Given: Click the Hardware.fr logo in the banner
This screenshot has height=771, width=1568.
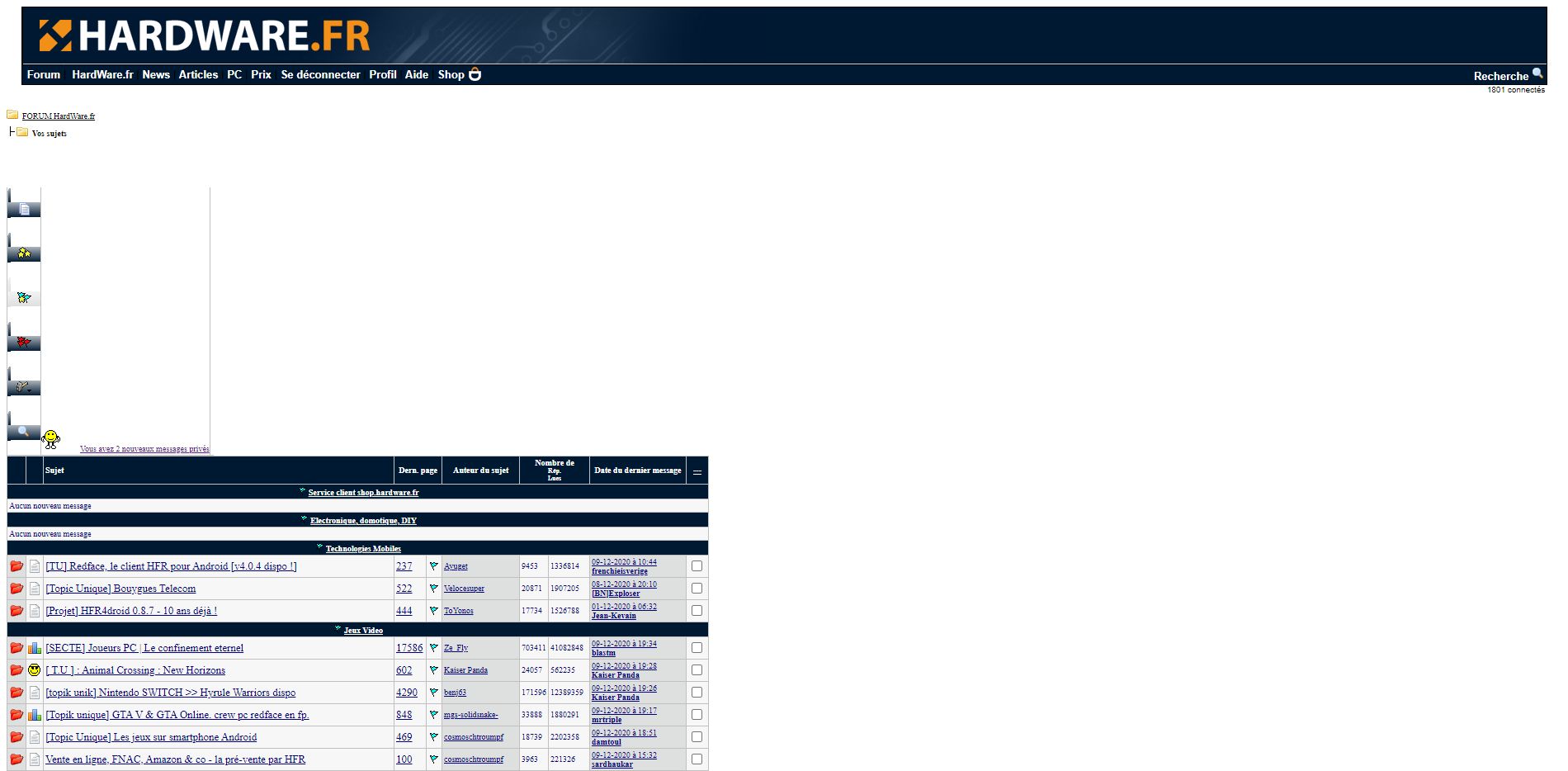Looking at the screenshot, I should tap(204, 35).
